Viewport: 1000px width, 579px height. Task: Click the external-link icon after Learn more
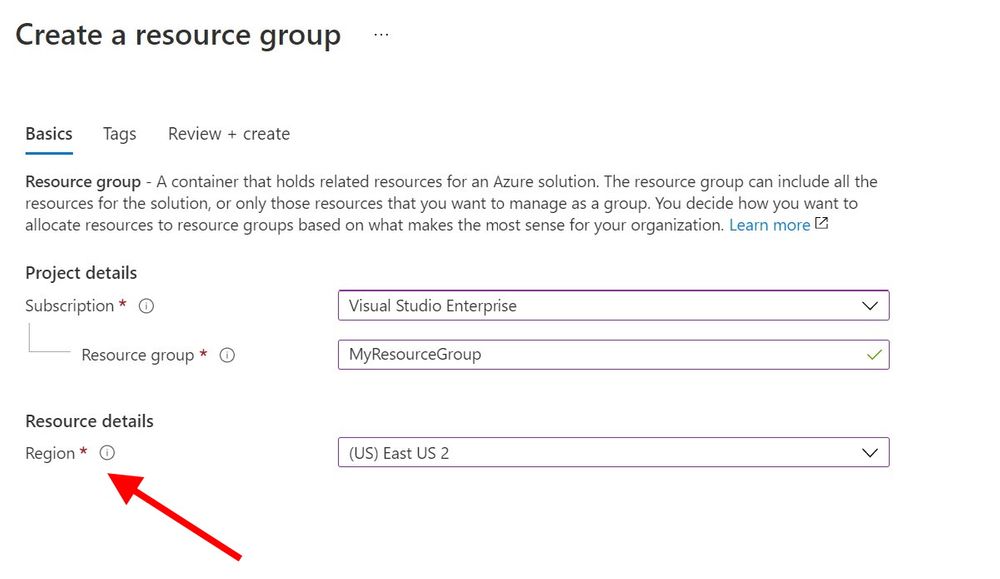point(823,222)
